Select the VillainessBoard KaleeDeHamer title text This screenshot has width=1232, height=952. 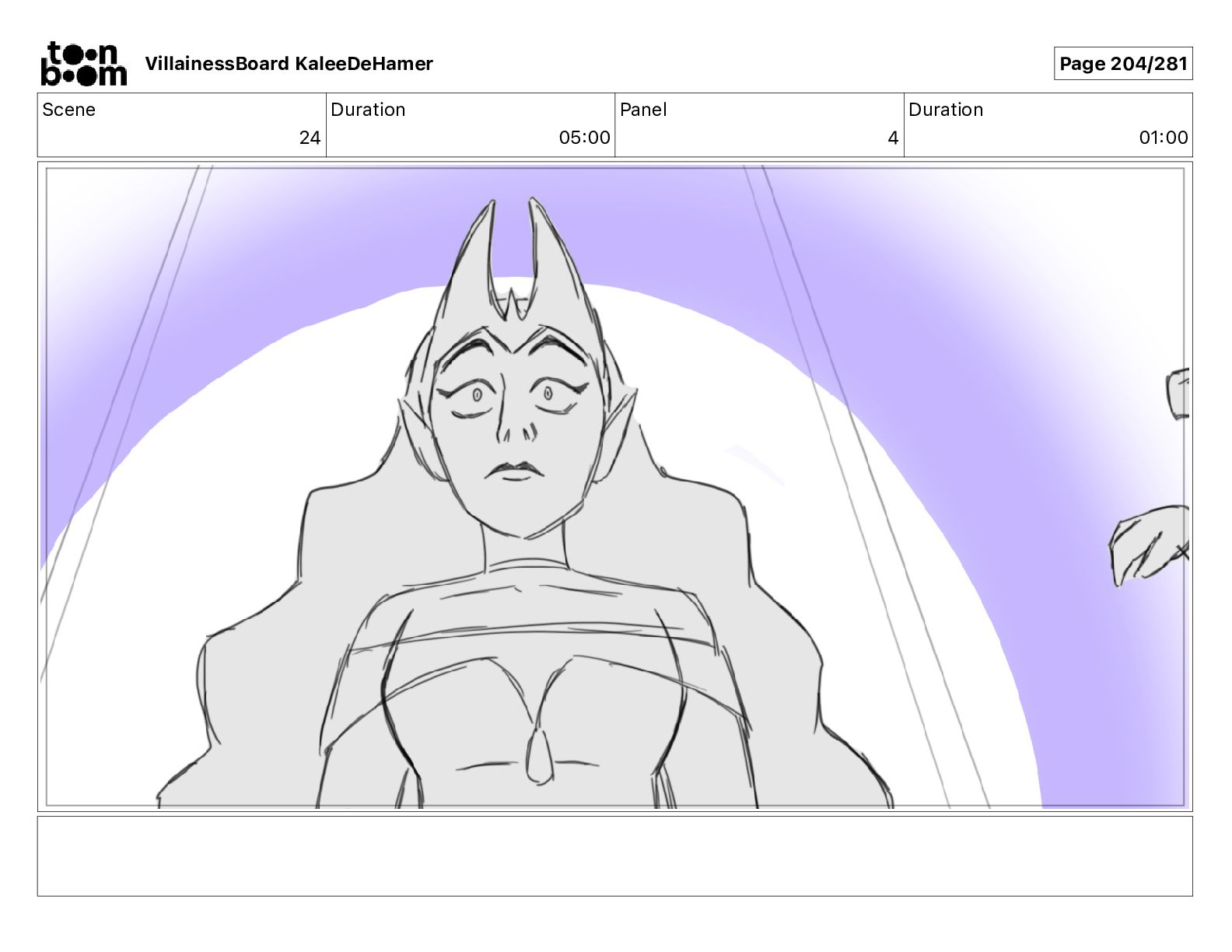click(x=289, y=64)
